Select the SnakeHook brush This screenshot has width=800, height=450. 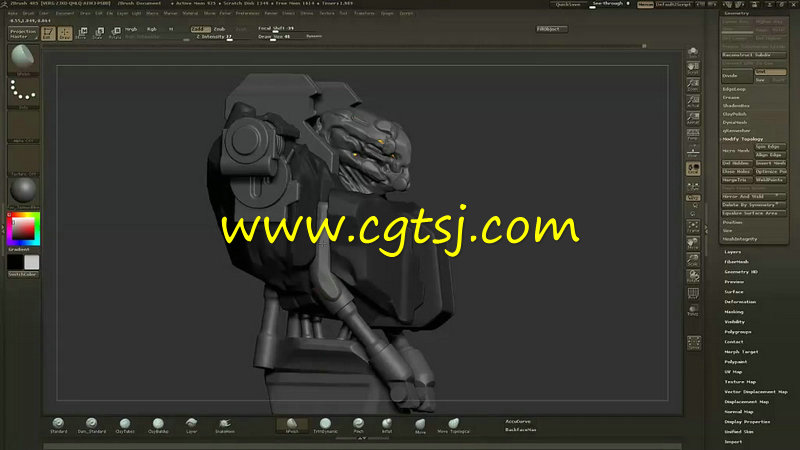[x=225, y=426]
